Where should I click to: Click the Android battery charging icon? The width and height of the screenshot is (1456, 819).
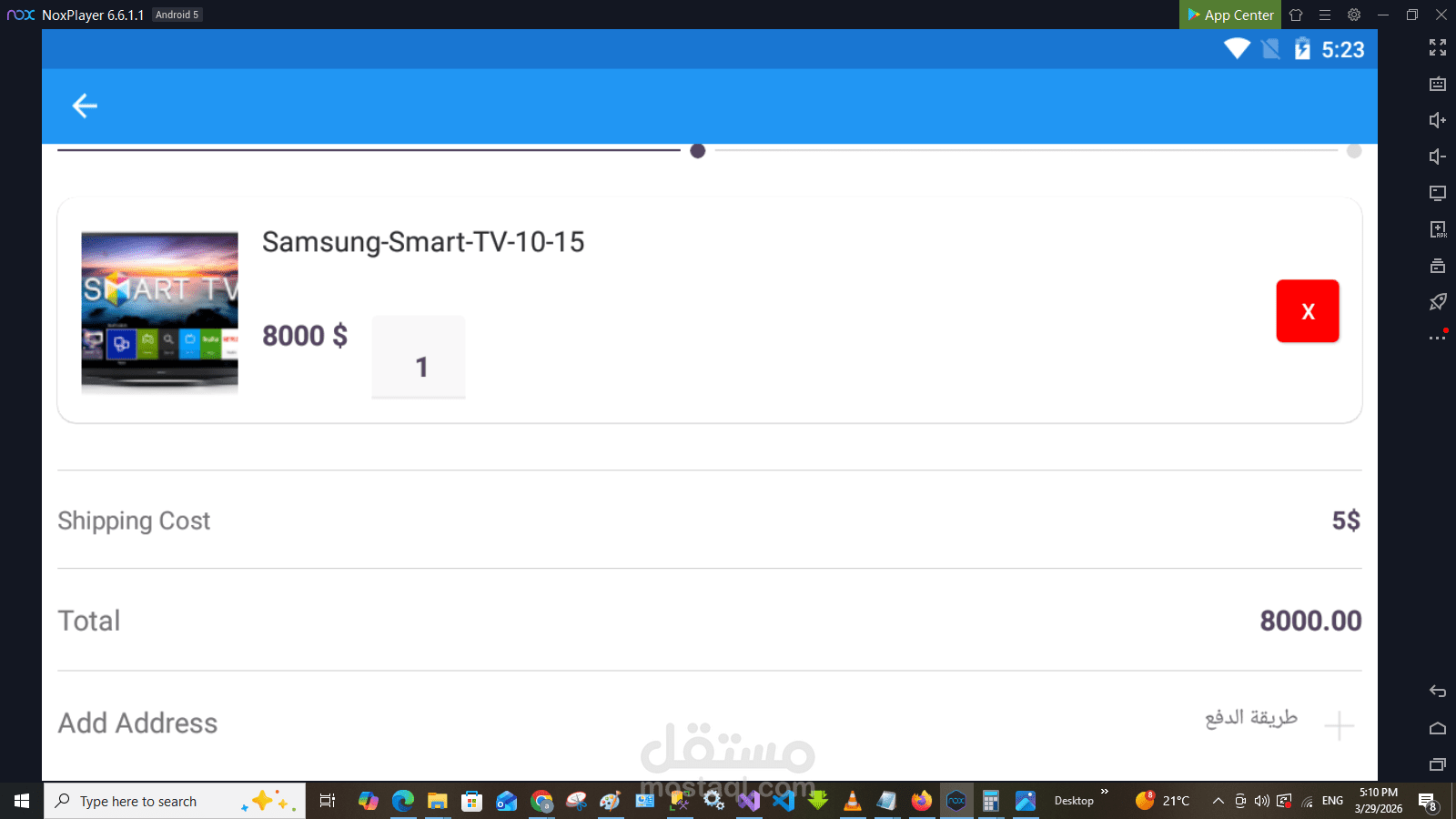(x=1302, y=48)
